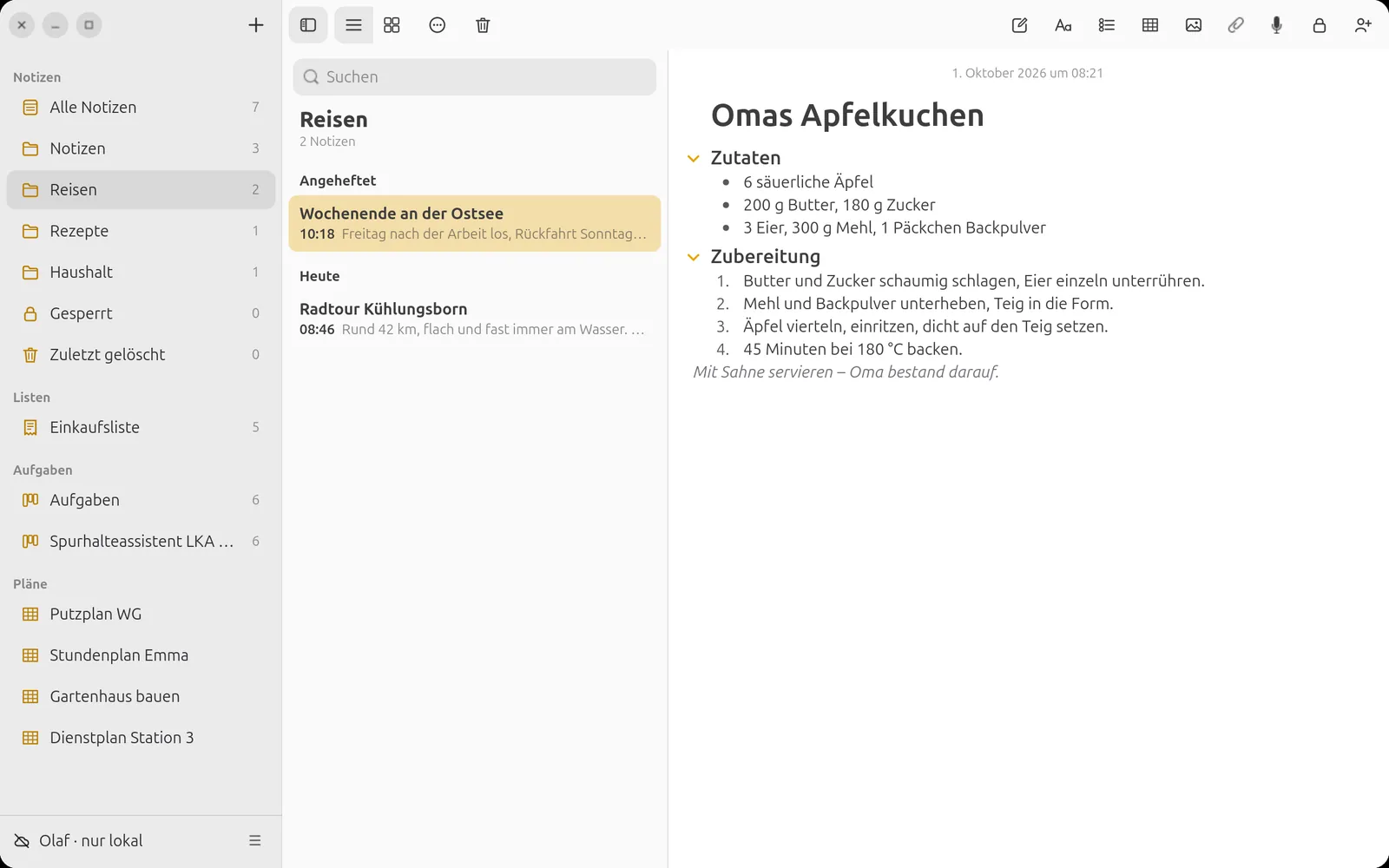The height and width of the screenshot is (868, 1389).
Task: Collapse the Zutaten section
Action: (694, 158)
